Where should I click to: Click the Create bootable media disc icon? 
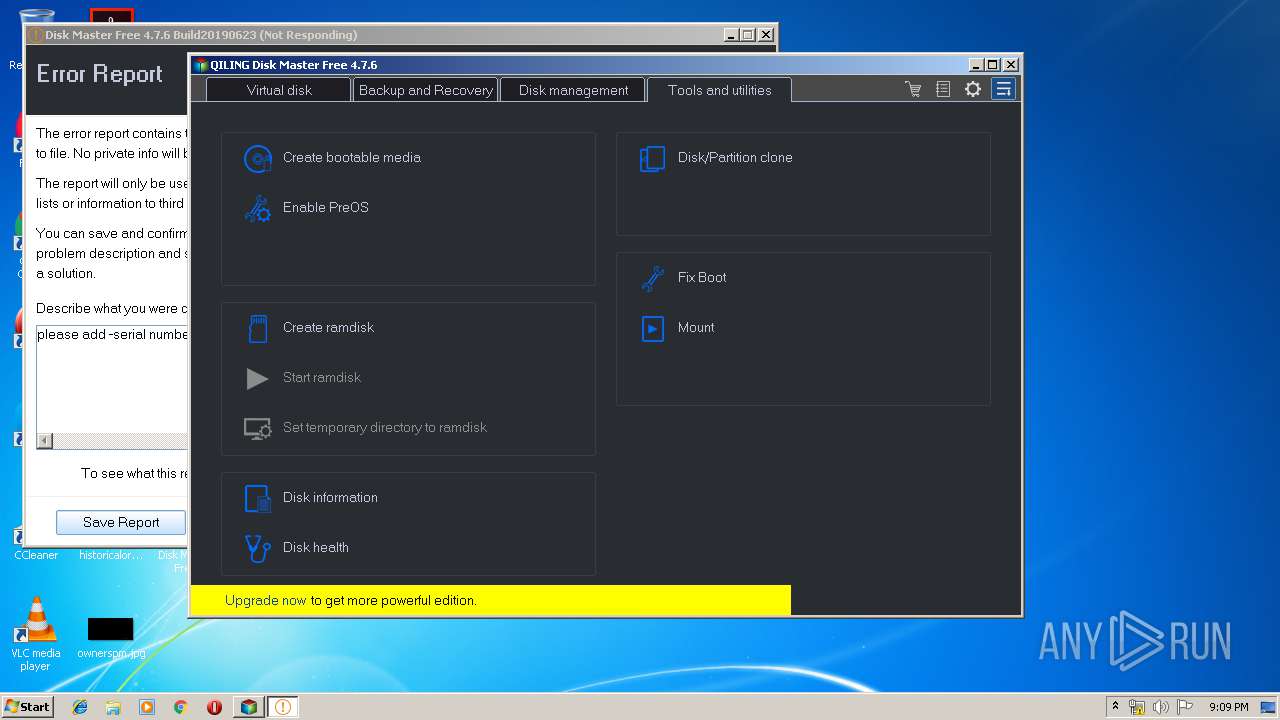pyautogui.click(x=258, y=158)
